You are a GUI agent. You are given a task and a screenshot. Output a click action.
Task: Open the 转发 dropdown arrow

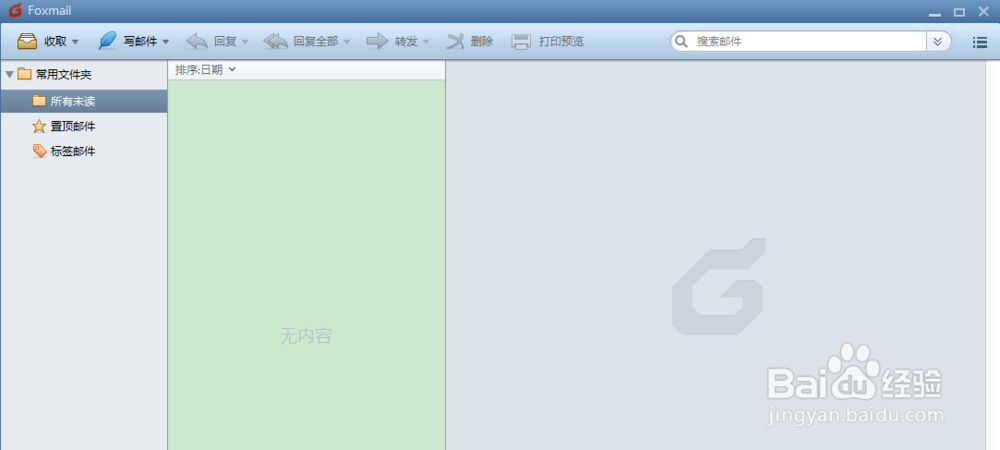(x=426, y=42)
